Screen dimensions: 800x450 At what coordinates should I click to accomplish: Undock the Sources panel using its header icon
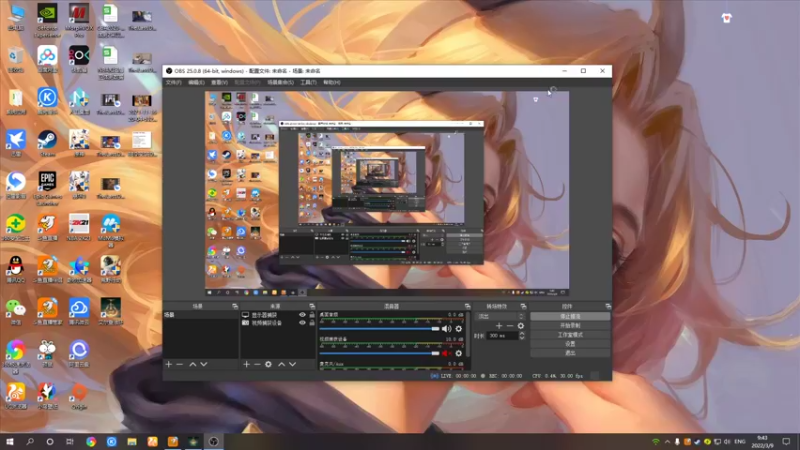coord(312,306)
